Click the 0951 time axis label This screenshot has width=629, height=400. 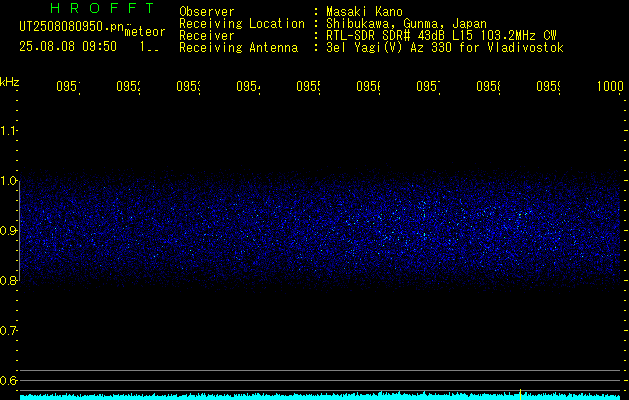pyautogui.click(x=68, y=86)
